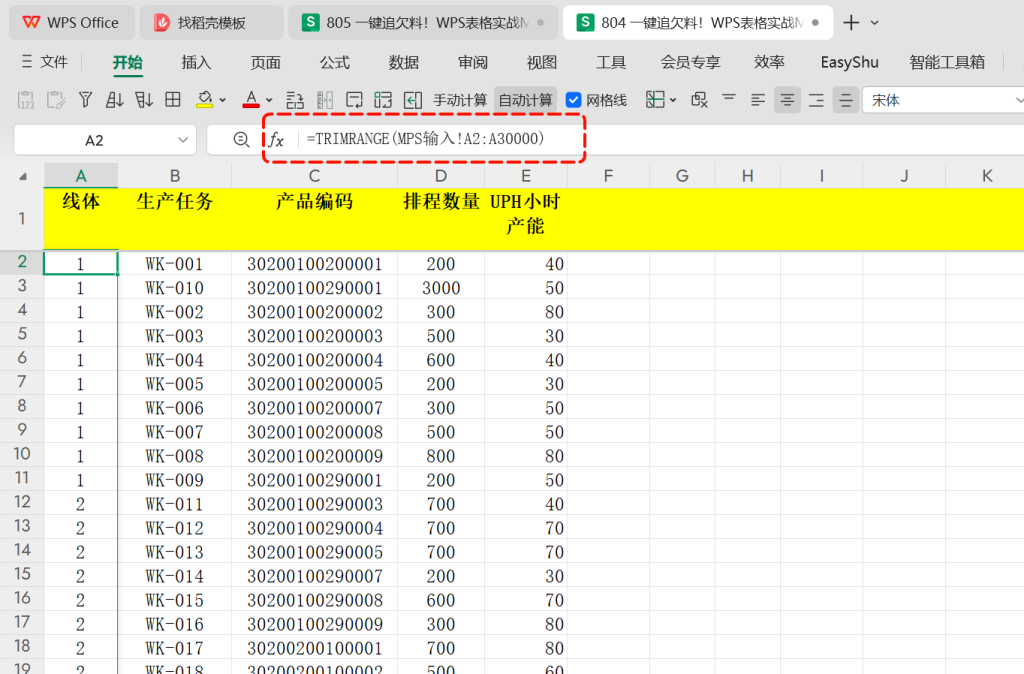Sort descending with the inverted sort icon

144,100
